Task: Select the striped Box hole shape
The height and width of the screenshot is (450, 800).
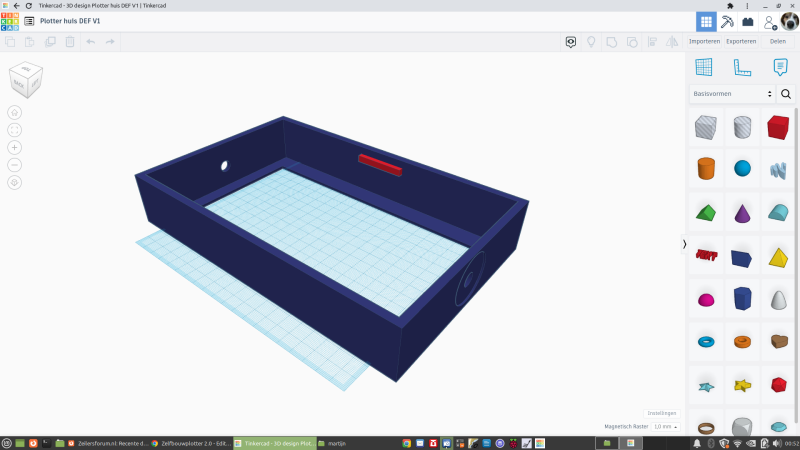Action: (706, 127)
